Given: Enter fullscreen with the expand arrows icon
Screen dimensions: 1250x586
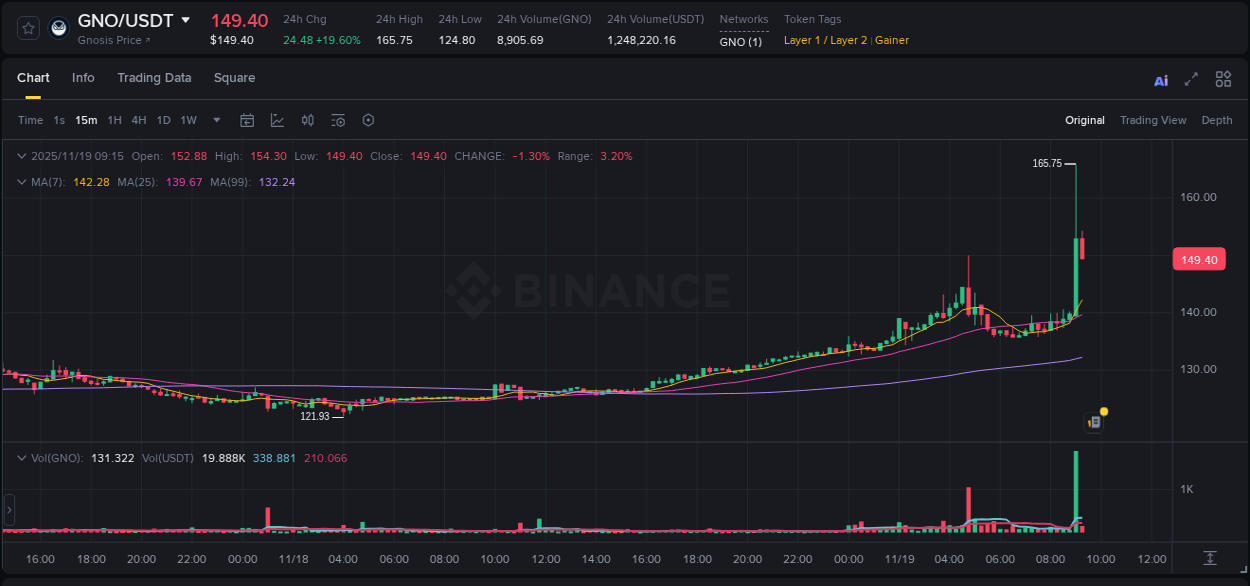Looking at the screenshot, I should pos(1190,78).
